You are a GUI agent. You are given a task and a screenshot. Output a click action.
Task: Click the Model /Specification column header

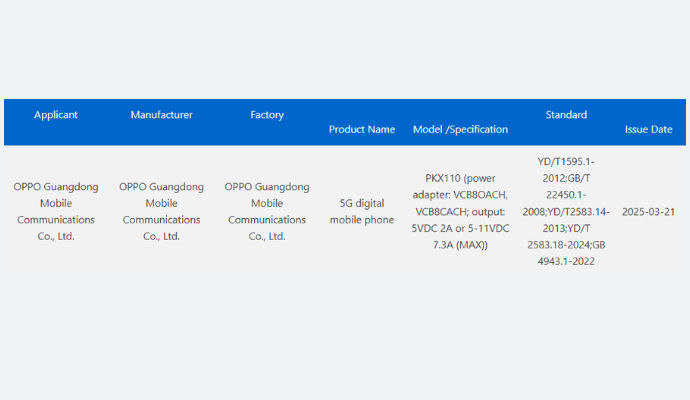460,129
